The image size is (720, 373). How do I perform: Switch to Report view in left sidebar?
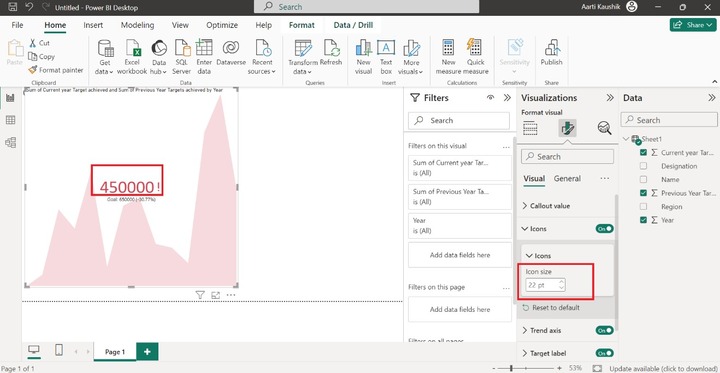tap(10, 97)
